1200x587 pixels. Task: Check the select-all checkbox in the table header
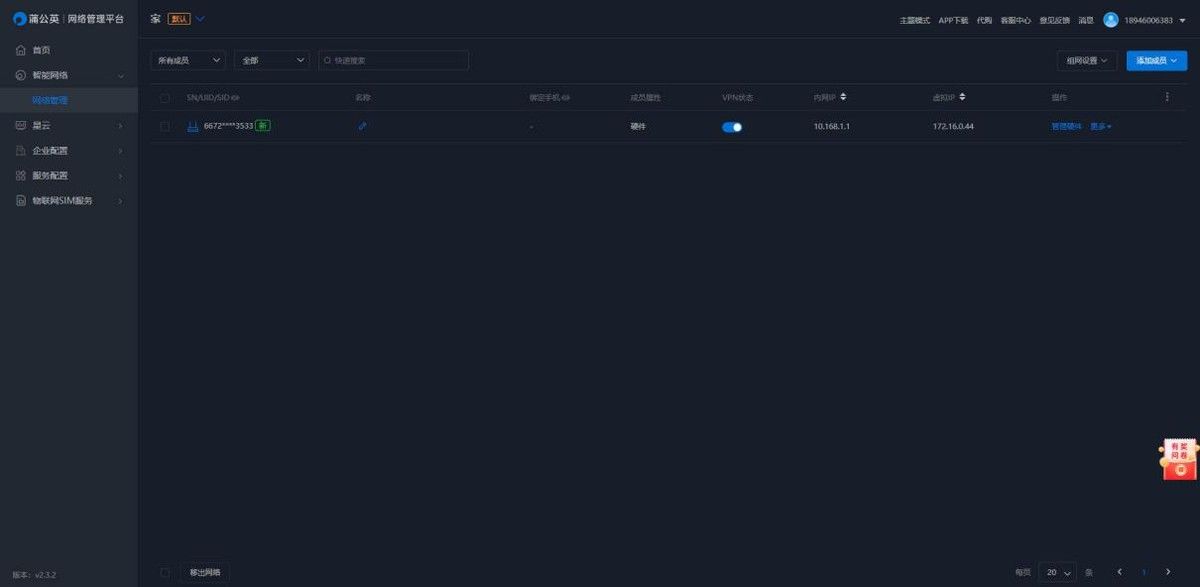click(x=165, y=98)
